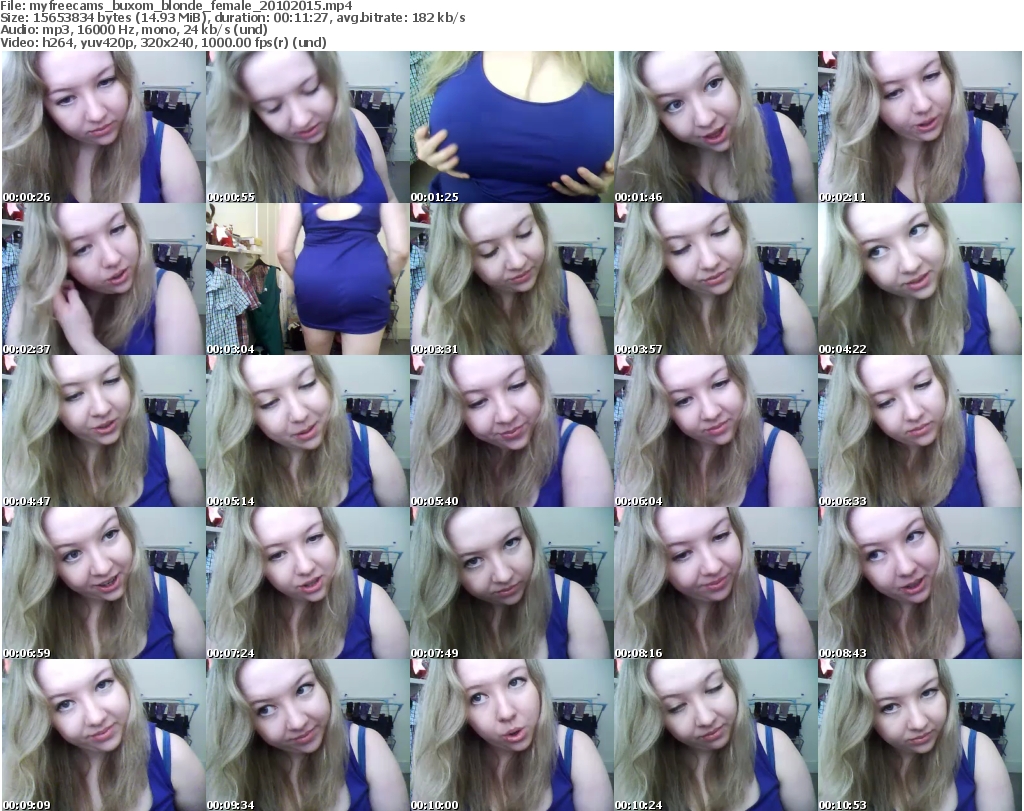Select the frame at 00:04:22
This screenshot has width=1024, height=811.
920,279
